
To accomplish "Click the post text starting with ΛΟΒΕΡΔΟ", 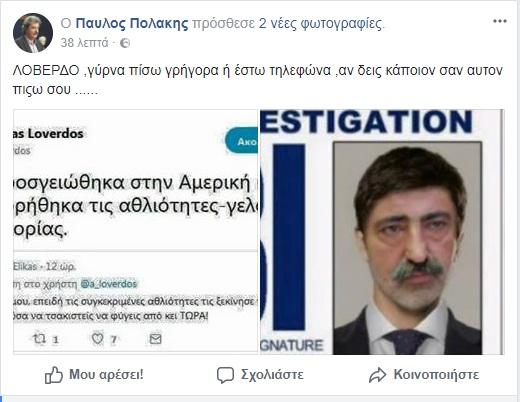I will pyautogui.click(x=257, y=80).
